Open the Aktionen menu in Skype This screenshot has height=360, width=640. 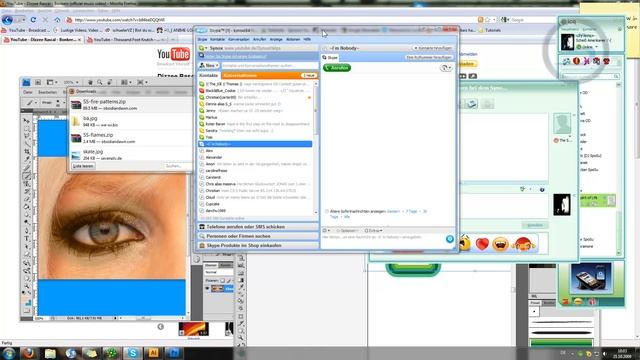point(293,39)
